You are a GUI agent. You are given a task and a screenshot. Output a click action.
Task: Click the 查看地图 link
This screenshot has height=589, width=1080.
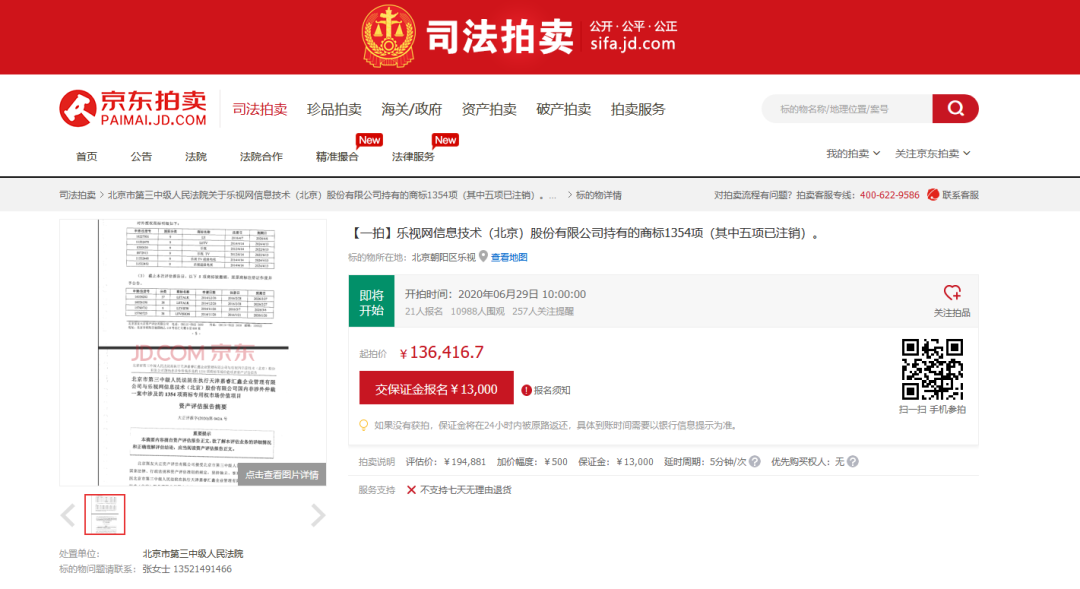point(509,257)
